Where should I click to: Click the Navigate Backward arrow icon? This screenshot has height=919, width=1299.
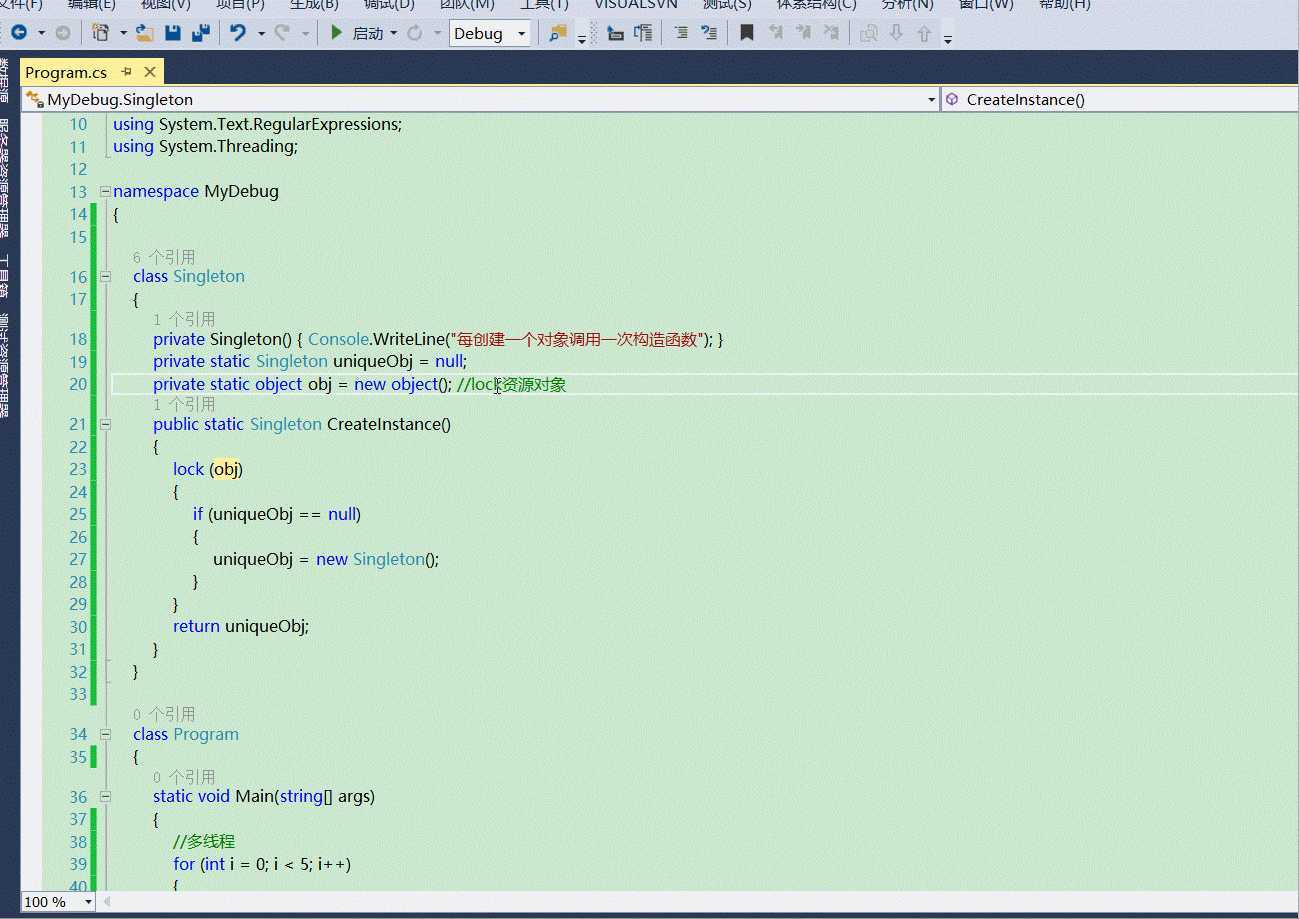click(19, 33)
